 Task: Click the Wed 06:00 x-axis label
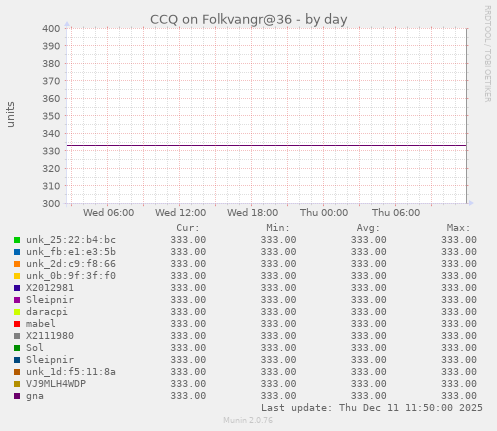click(109, 213)
